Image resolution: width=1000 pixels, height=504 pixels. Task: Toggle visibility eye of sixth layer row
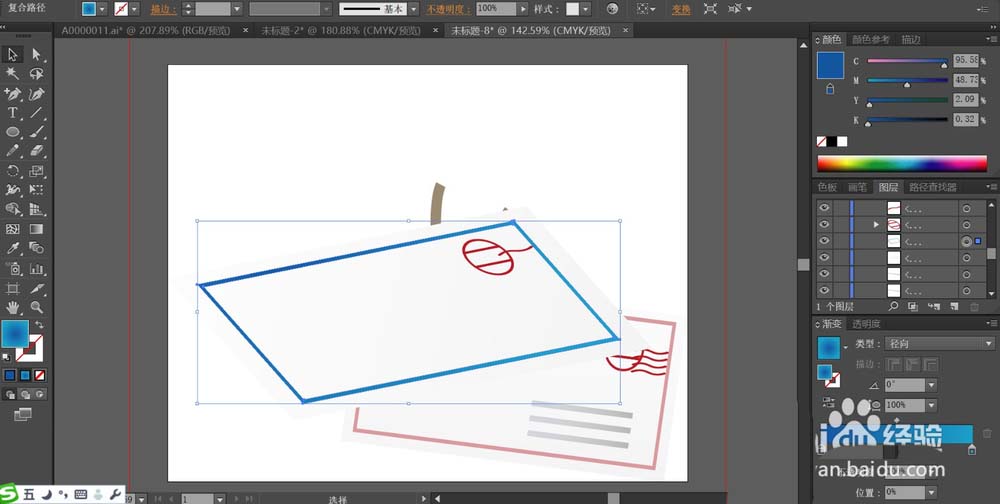pyautogui.click(x=825, y=290)
